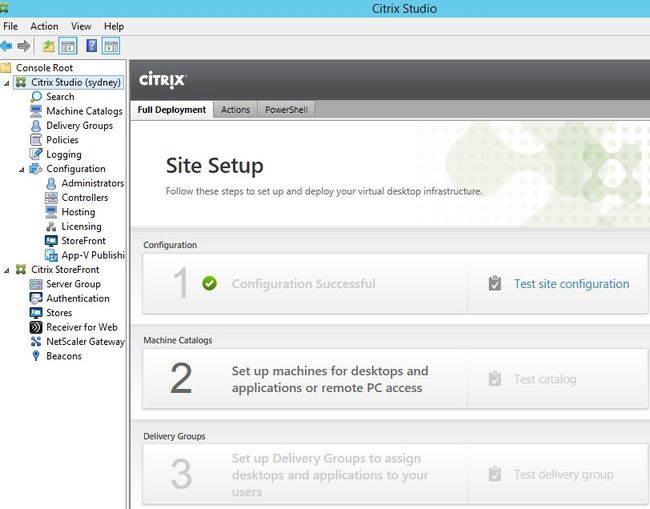Select Server Group under Citrix StoreFront
Image resolution: width=650 pixels, height=509 pixels.
click(73, 284)
